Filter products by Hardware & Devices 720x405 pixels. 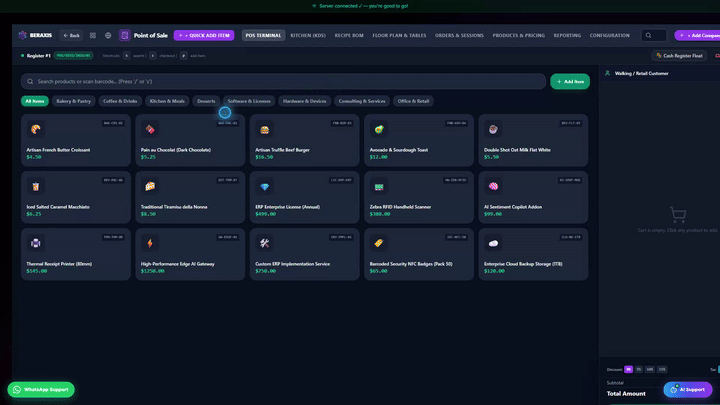304,101
